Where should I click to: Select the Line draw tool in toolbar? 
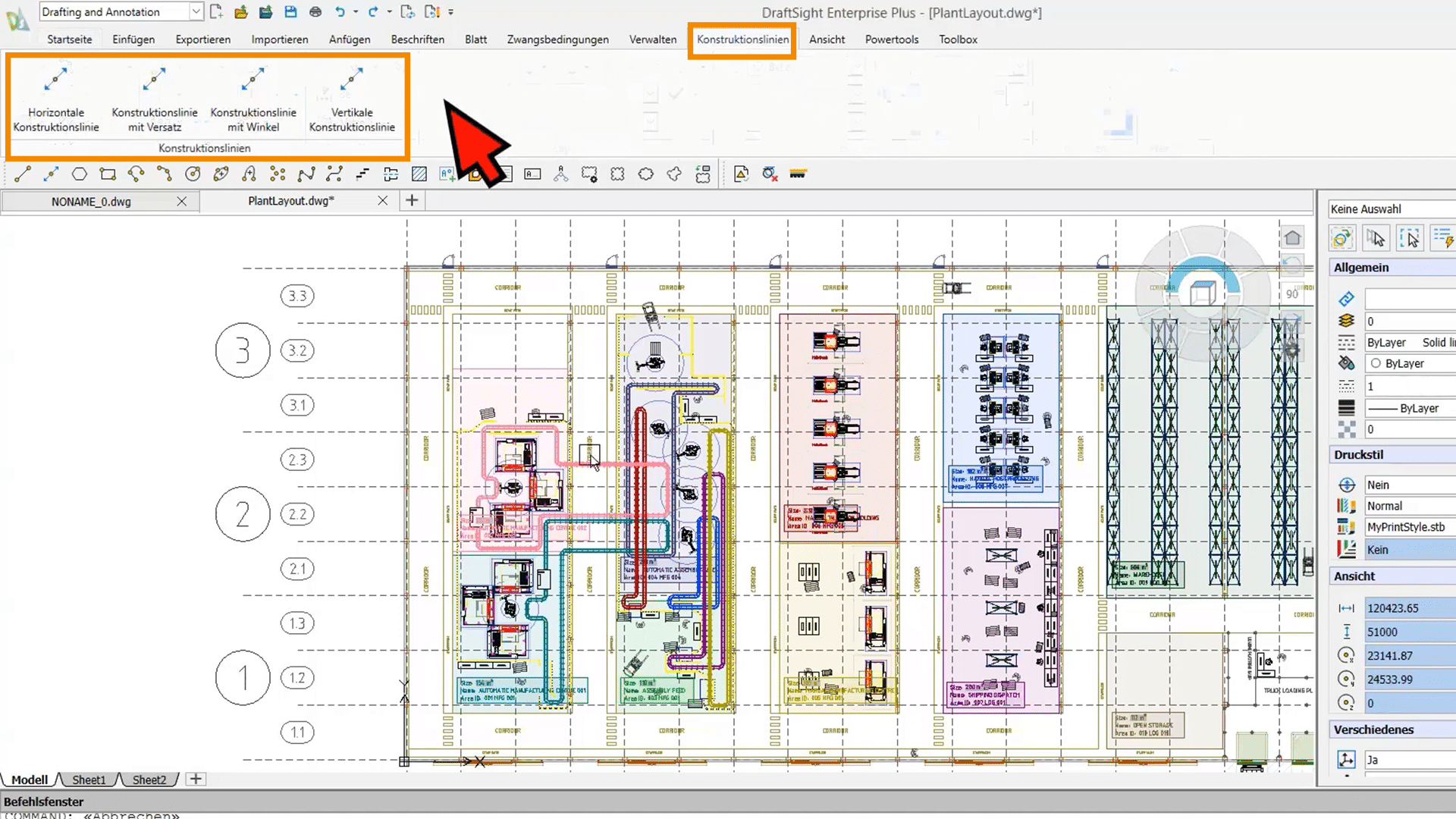pos(23,174)
